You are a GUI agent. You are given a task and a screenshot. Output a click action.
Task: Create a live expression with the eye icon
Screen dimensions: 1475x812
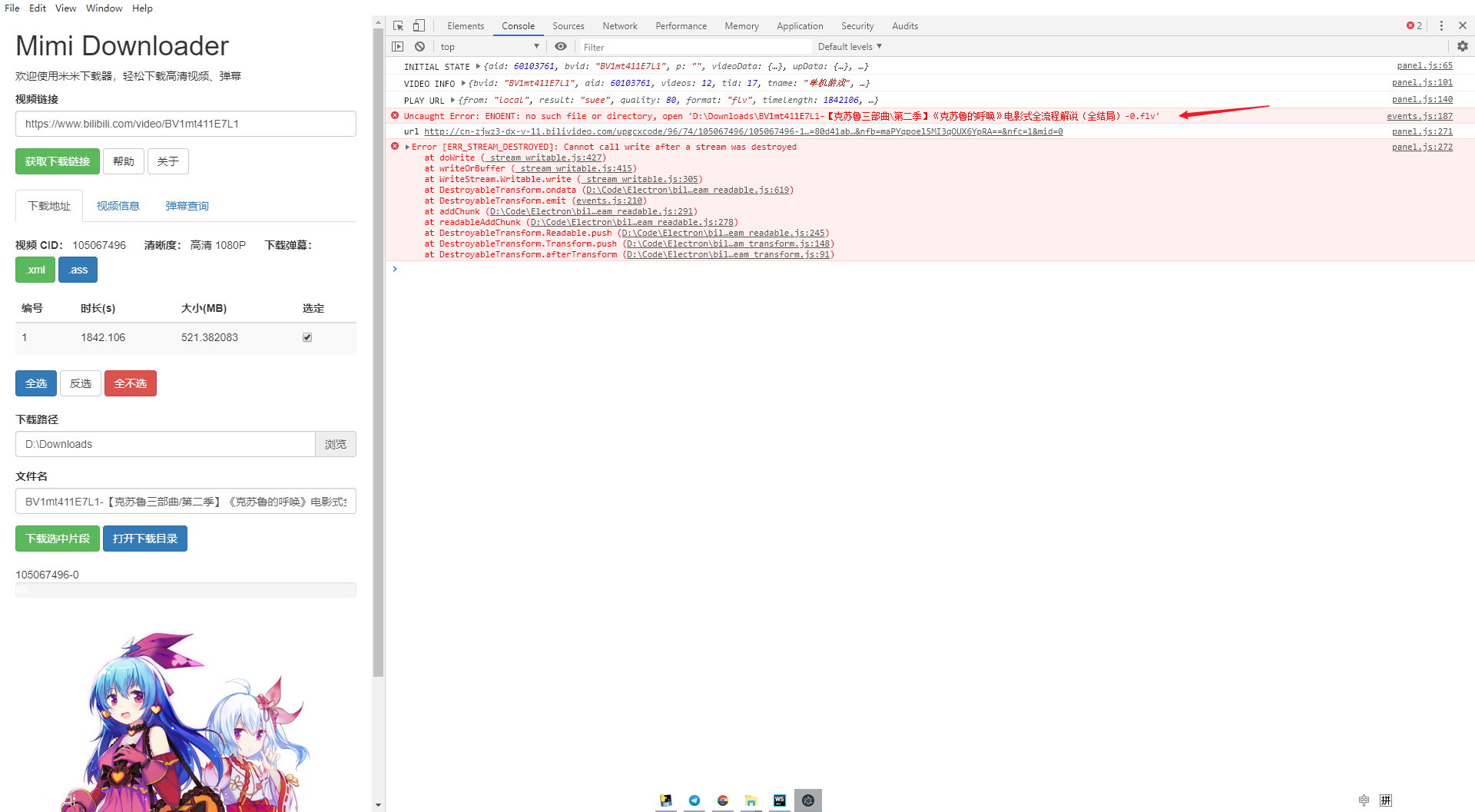pos(560,46)
